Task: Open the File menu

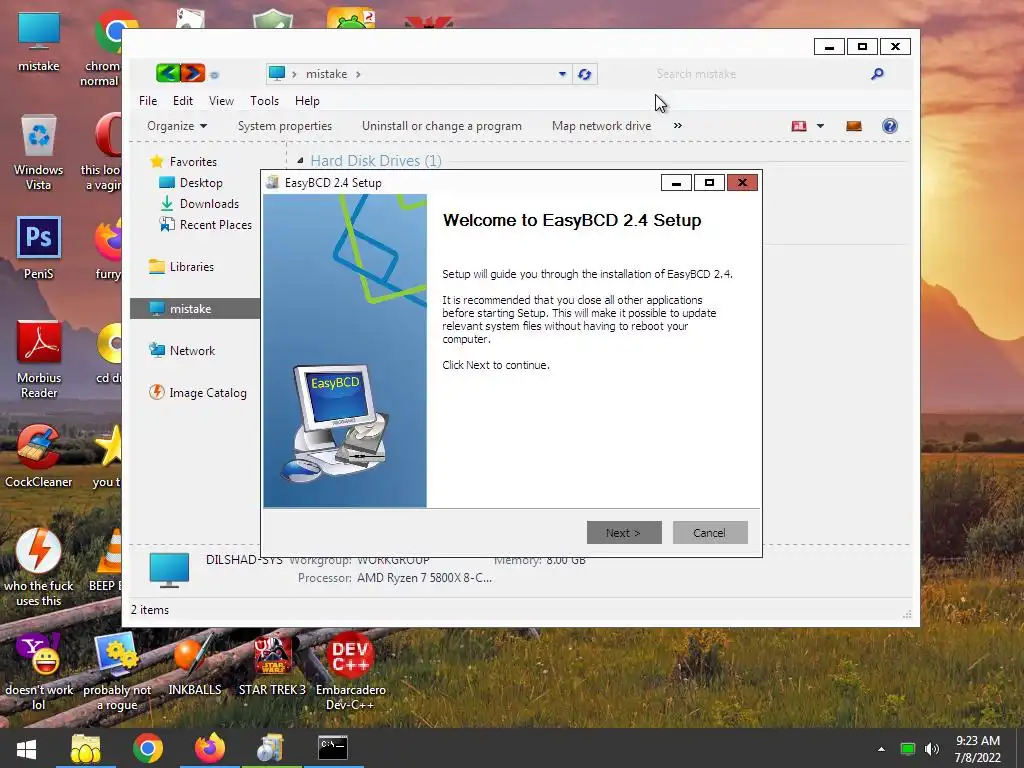Action: coord(148,101)
